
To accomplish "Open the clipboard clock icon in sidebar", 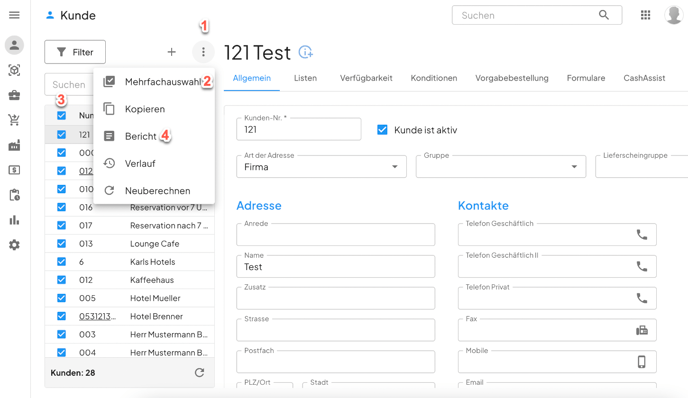I will click(x=14, y=195).
